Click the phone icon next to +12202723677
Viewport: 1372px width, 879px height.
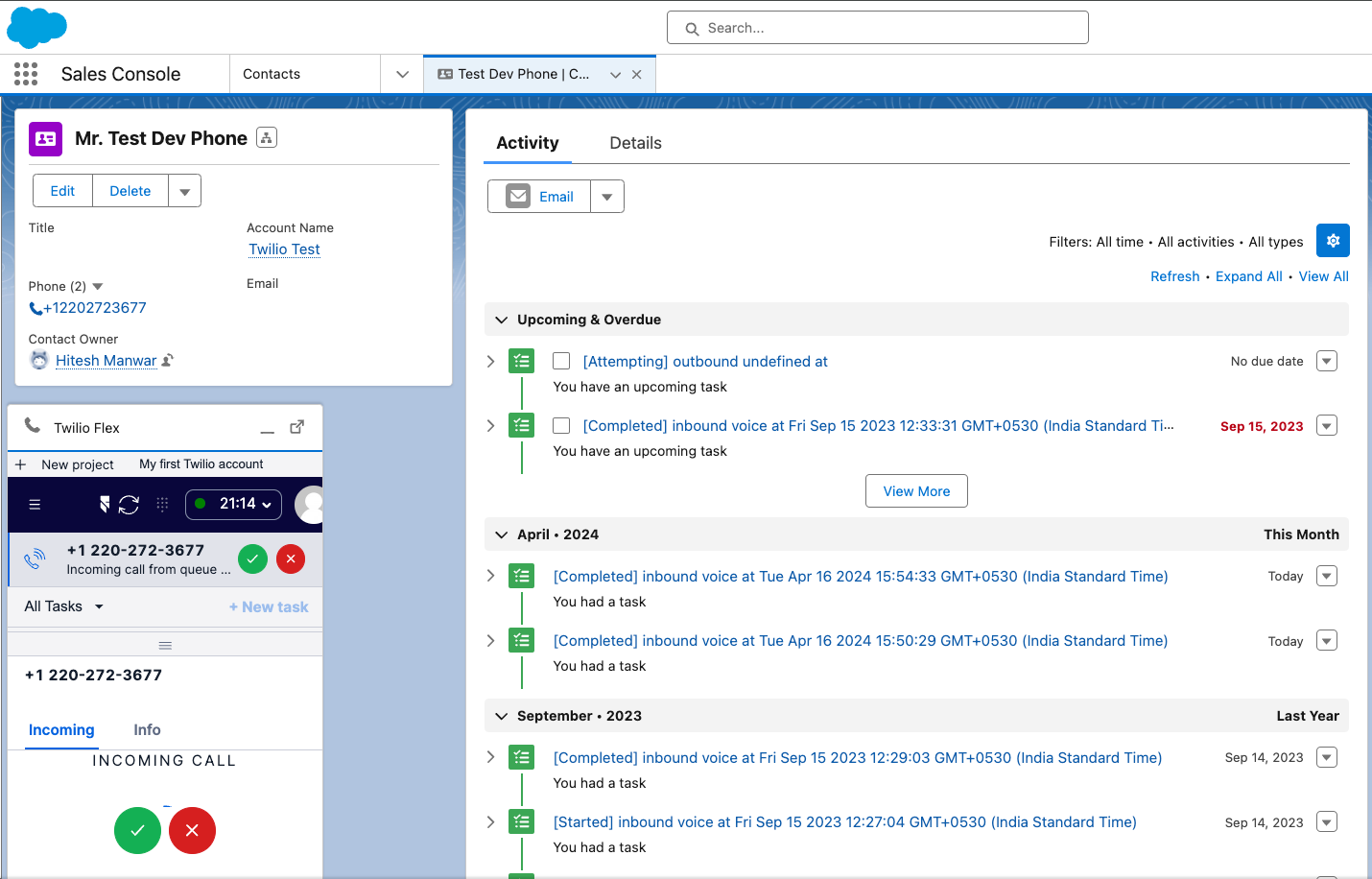click(35, 309)
